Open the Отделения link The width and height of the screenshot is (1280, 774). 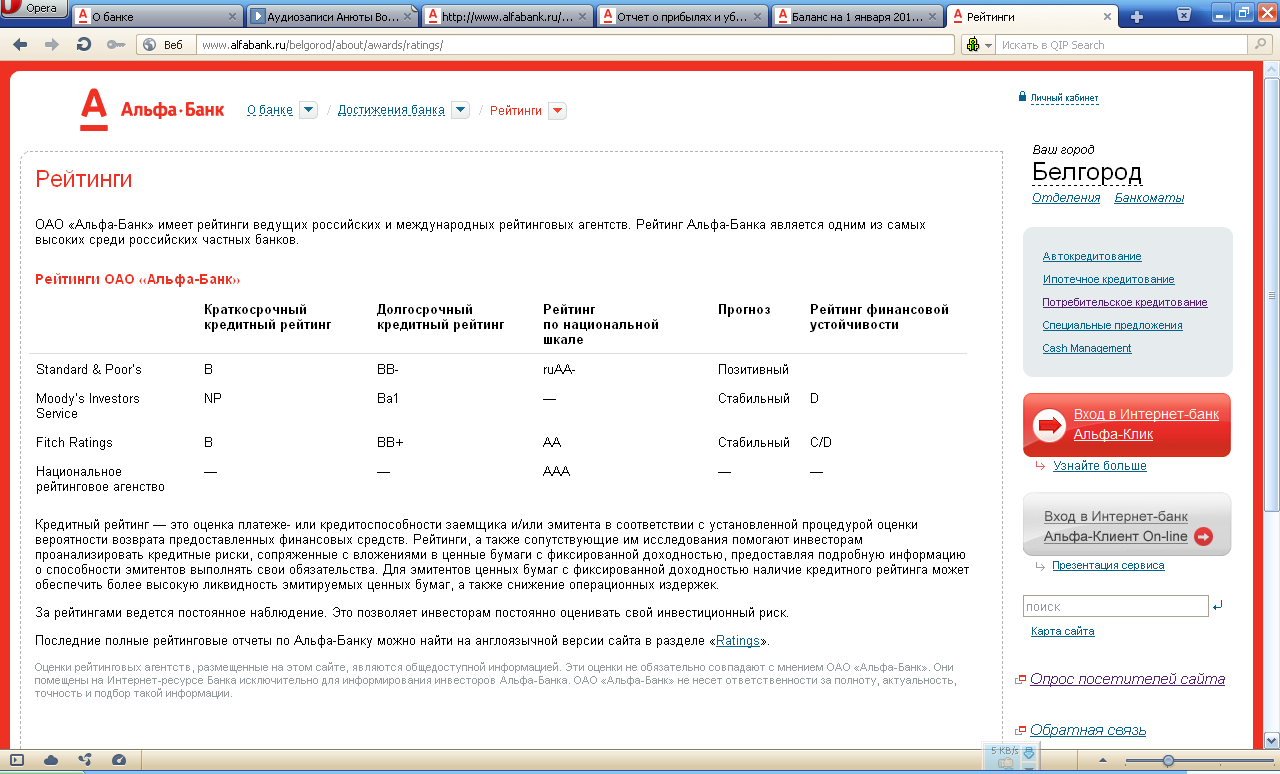[1066, 198]
